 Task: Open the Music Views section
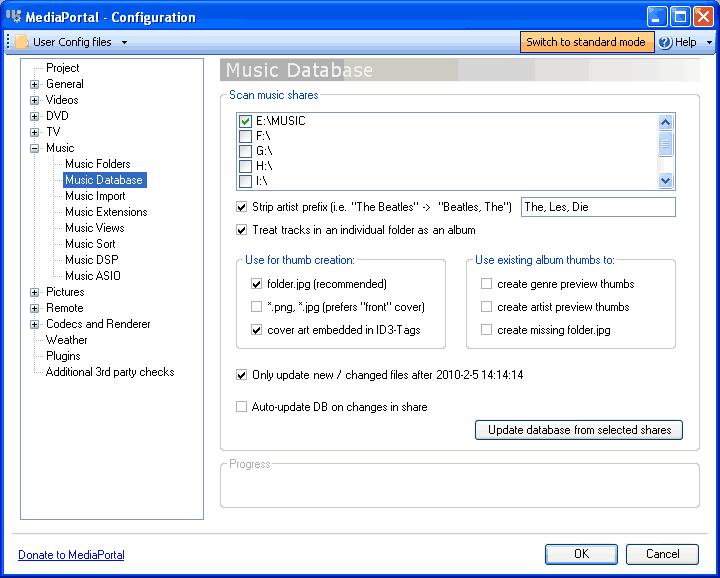(95, 228)
